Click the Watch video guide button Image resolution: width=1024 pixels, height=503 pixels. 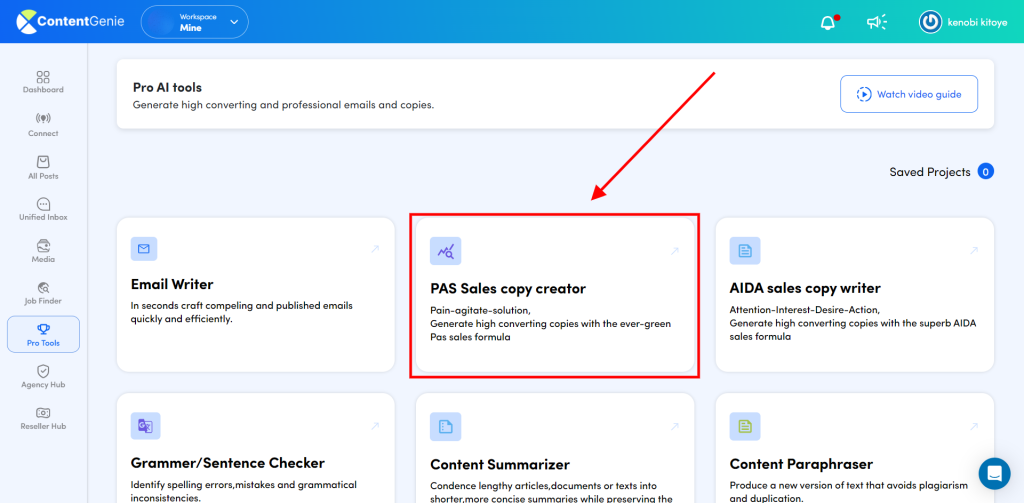(909, 94)
